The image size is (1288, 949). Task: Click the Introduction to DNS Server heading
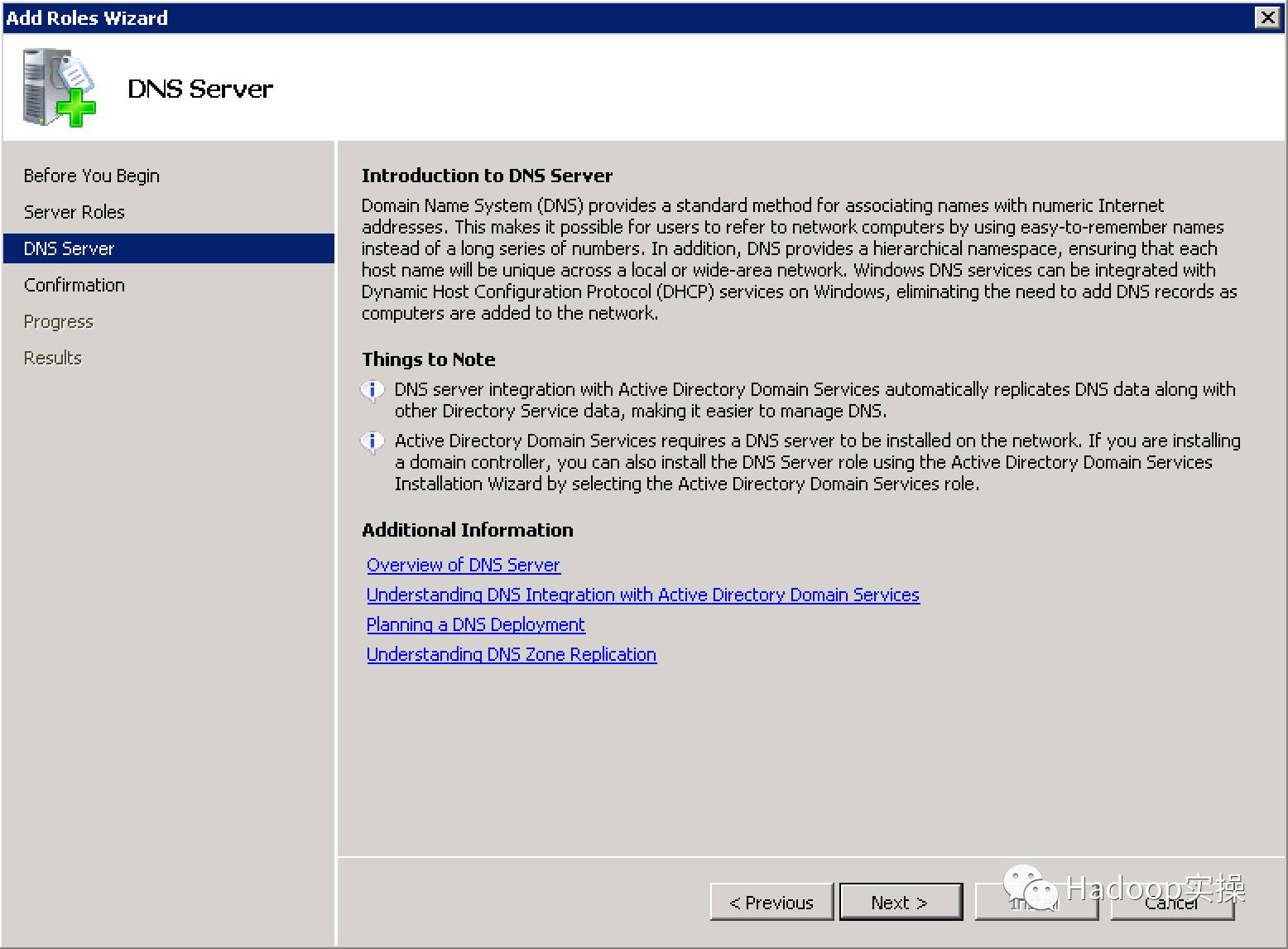[x=487, y=175]
